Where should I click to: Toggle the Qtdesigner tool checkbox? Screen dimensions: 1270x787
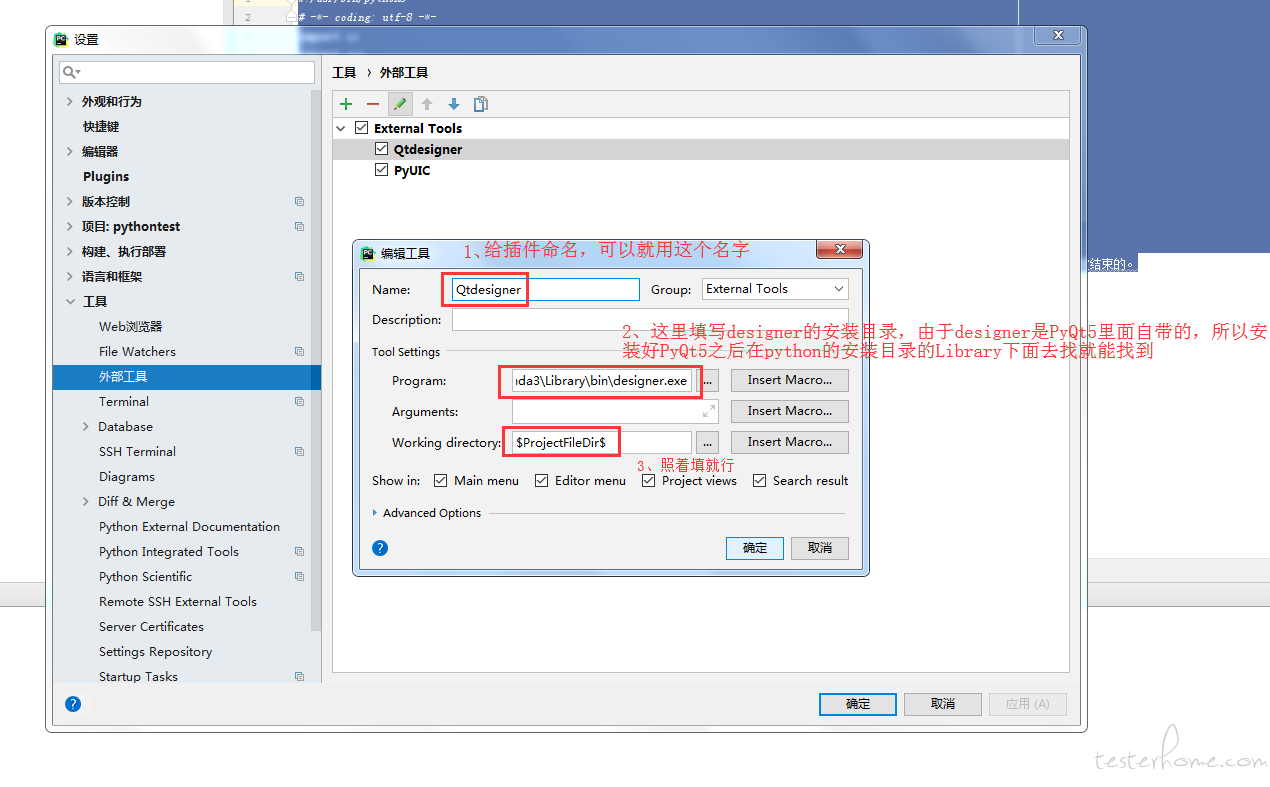[x=381, y=149]
